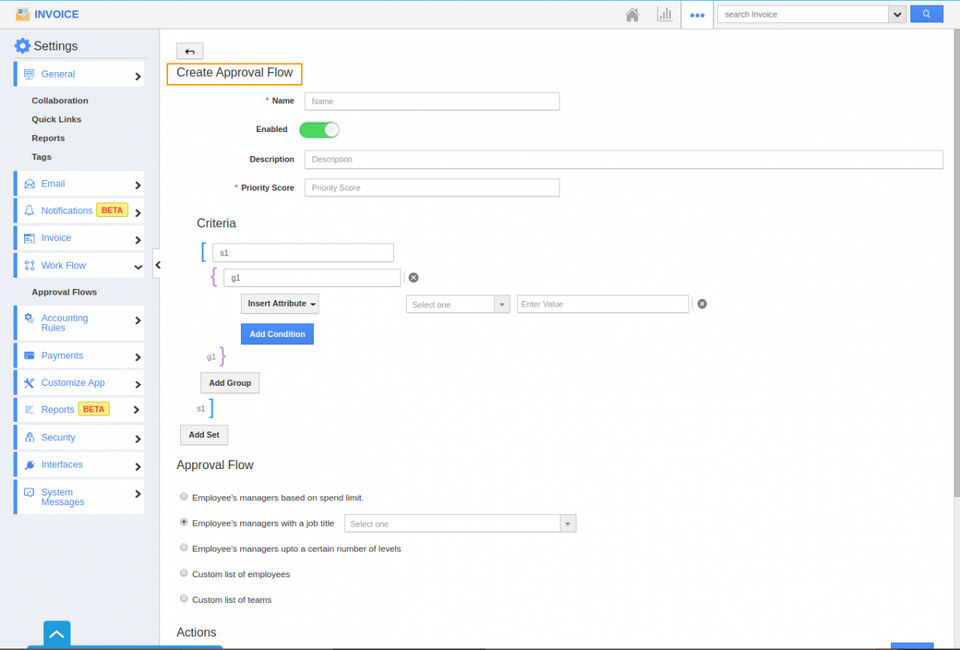
Task: Click the back arrow button
Action: pos(189,51)
